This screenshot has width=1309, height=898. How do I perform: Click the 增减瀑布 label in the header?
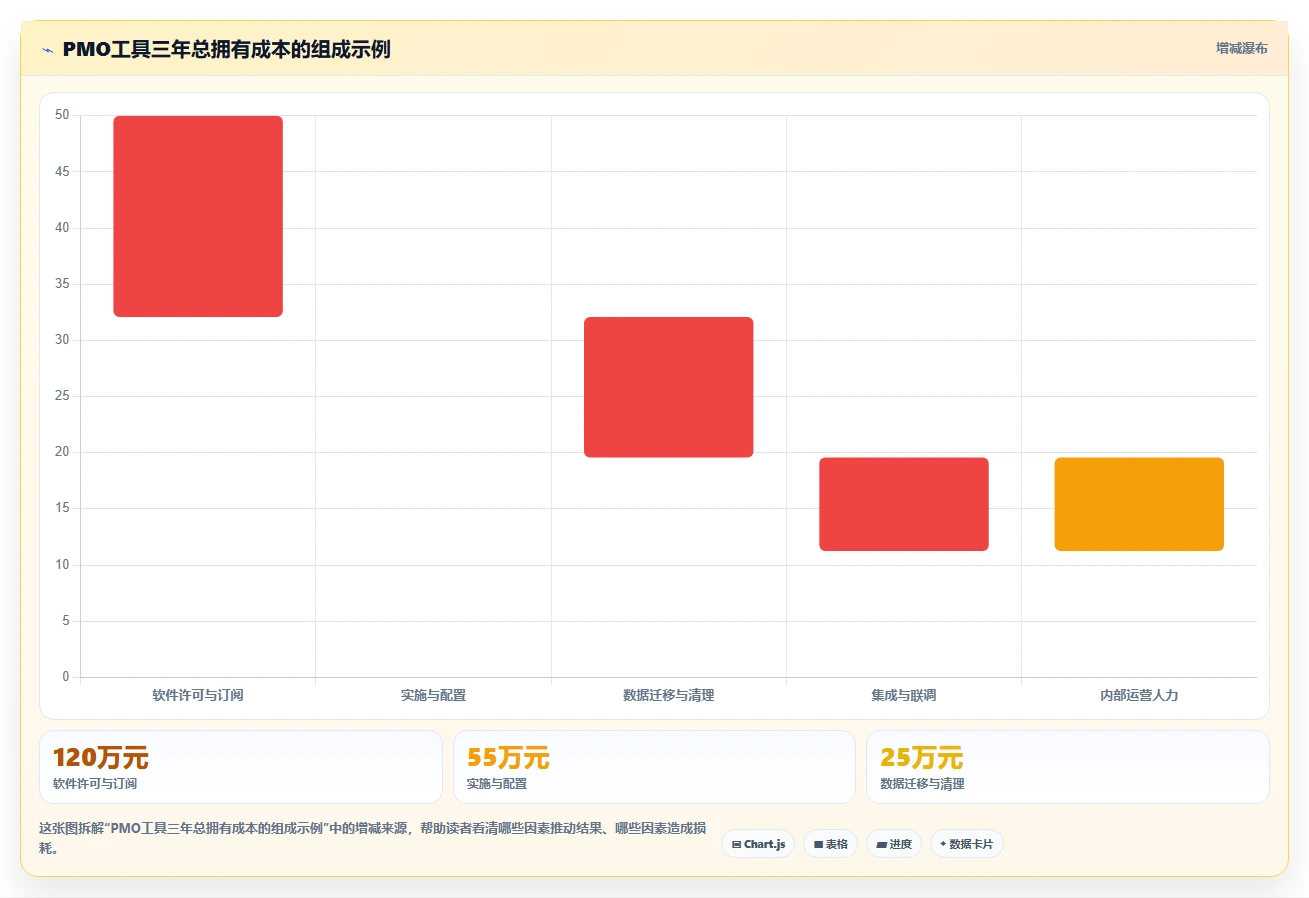(x=1241, y=48)
